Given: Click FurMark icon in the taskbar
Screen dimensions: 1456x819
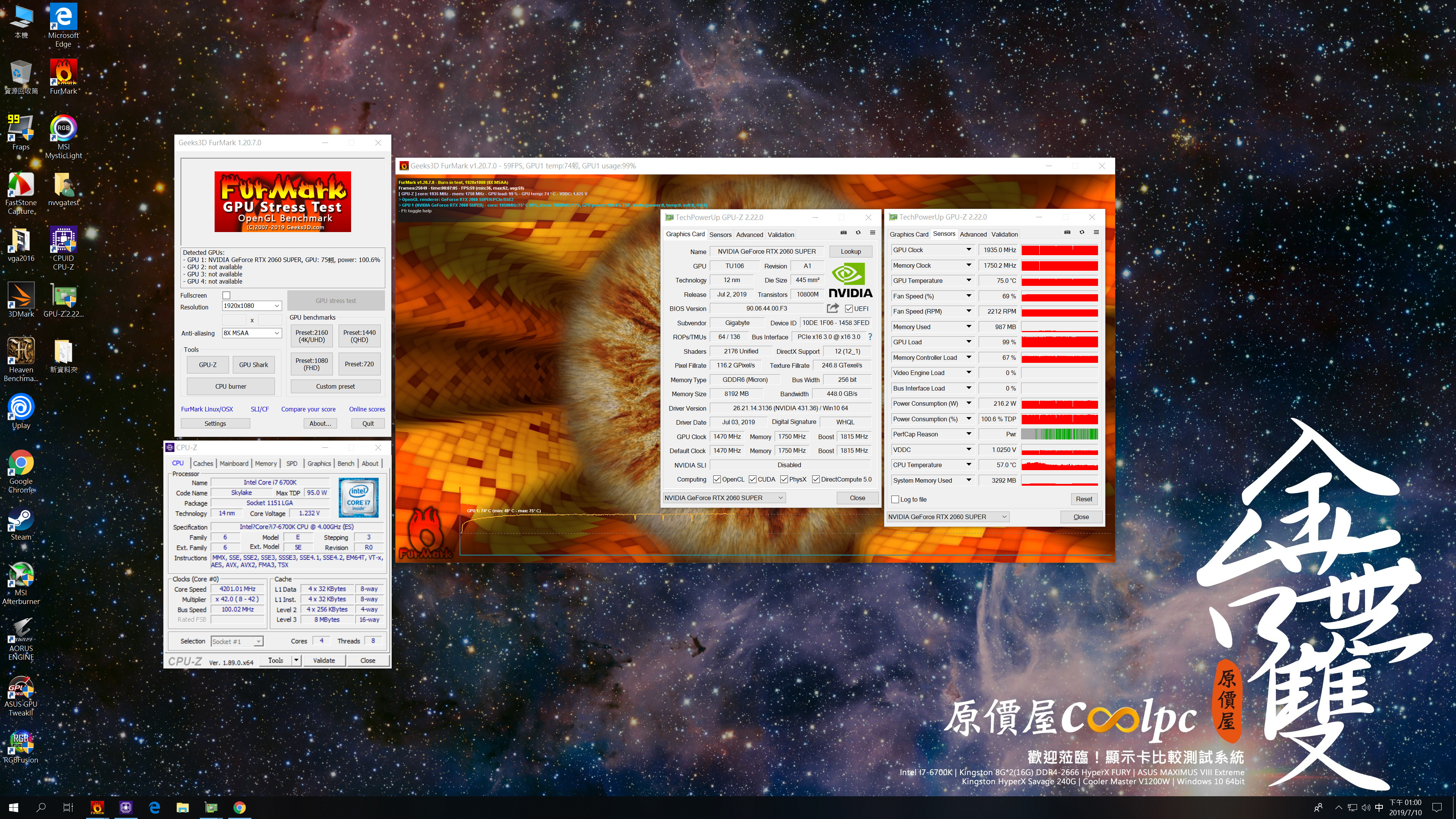Looking at the screenshot, I should 97,807.
